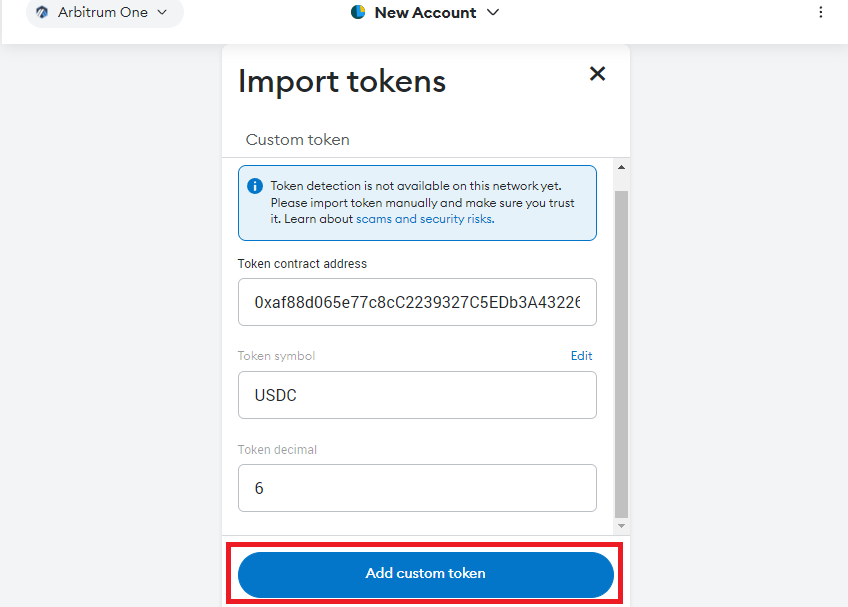Viewport: 848px width, 607px height.
Task: Click the vertical scrollbar thumb
Action: coord(621,354)
